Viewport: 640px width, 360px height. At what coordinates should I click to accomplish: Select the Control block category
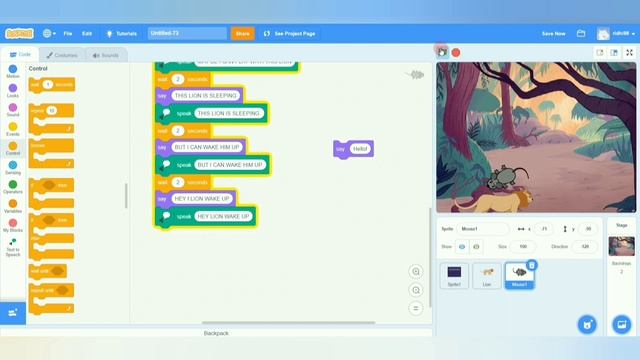[13, 148]
